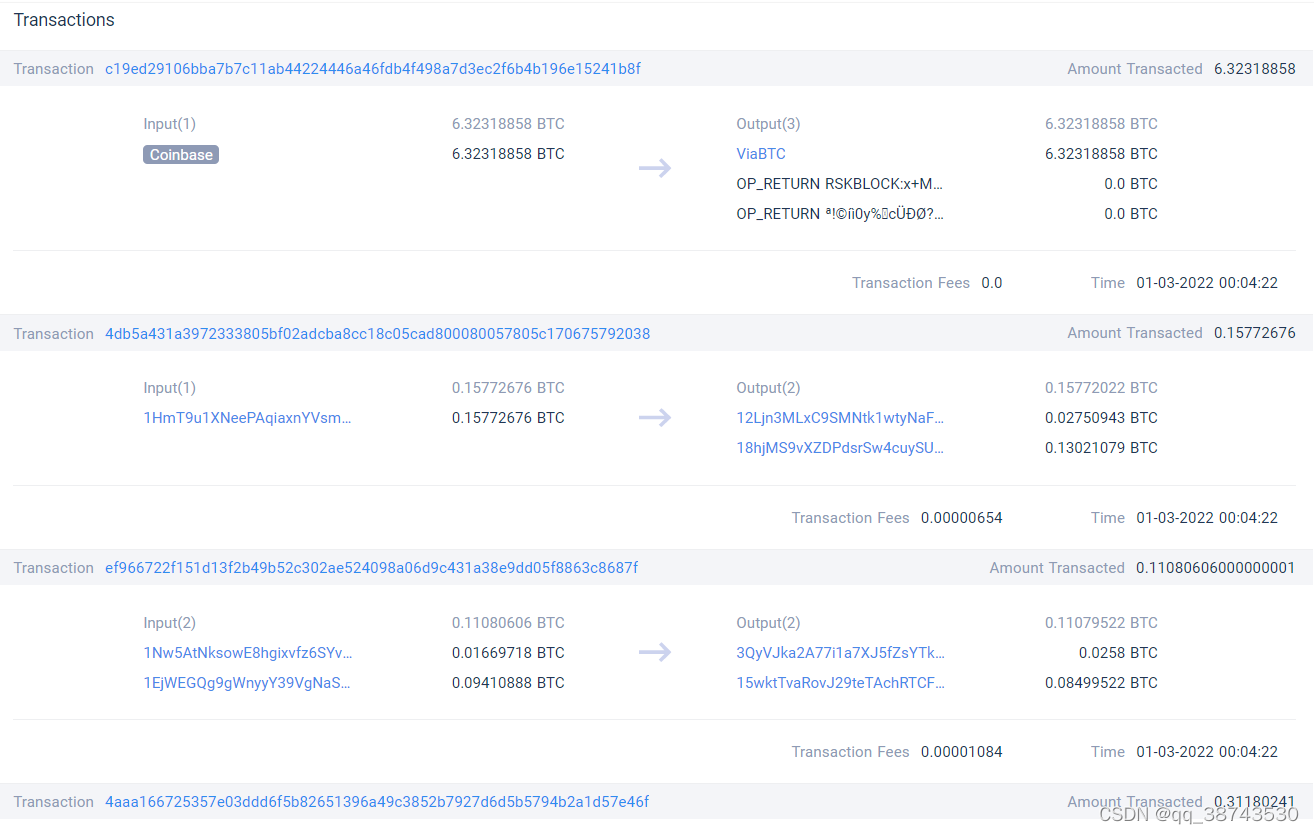
Task: Select Transaction Fees value 0.0
Action: click(x=992, y=283)
